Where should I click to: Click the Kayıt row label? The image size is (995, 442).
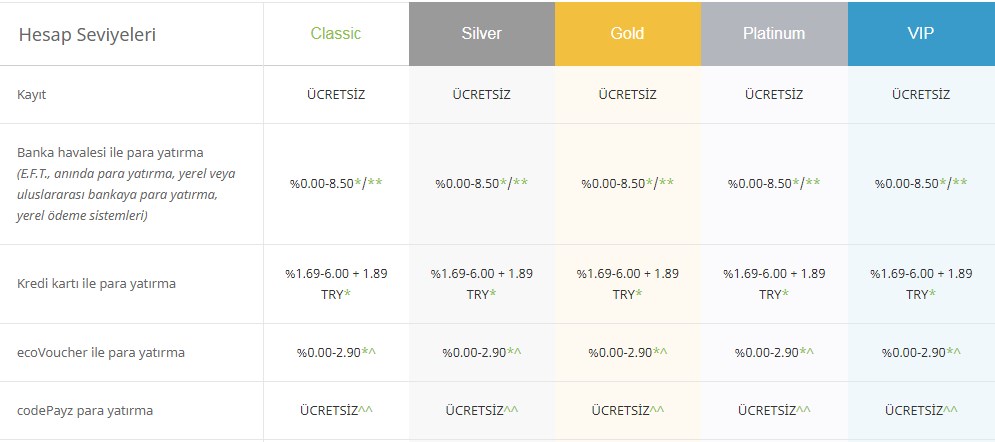(x=32, y=95)
